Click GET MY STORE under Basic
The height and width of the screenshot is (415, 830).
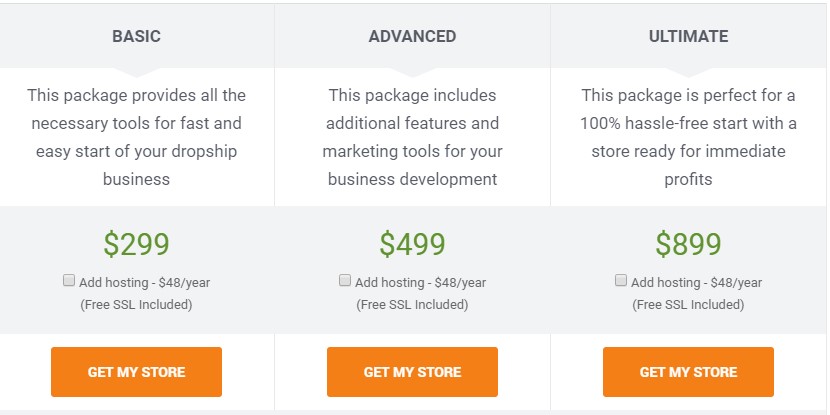pos(136,372)
